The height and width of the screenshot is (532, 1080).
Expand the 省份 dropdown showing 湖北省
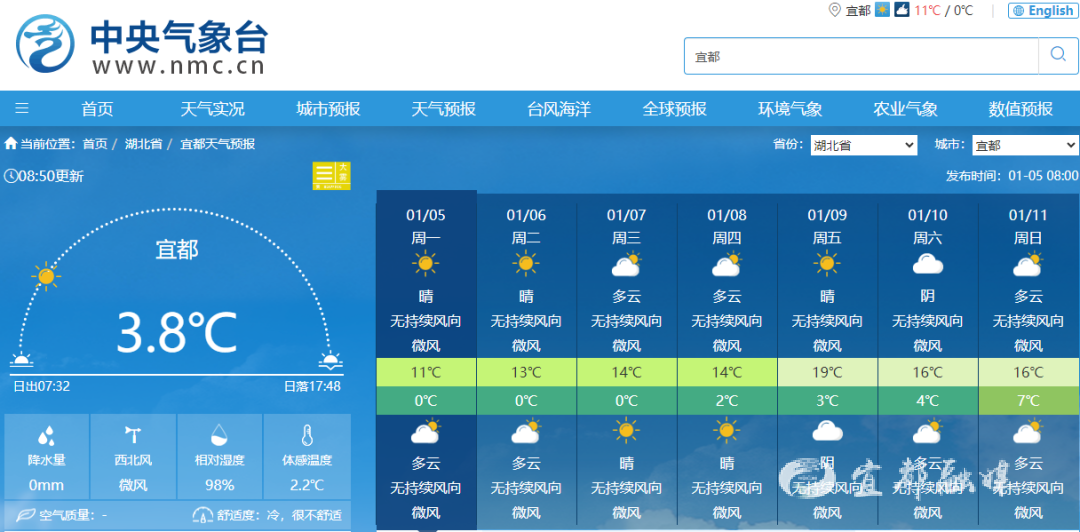point(862,145)
